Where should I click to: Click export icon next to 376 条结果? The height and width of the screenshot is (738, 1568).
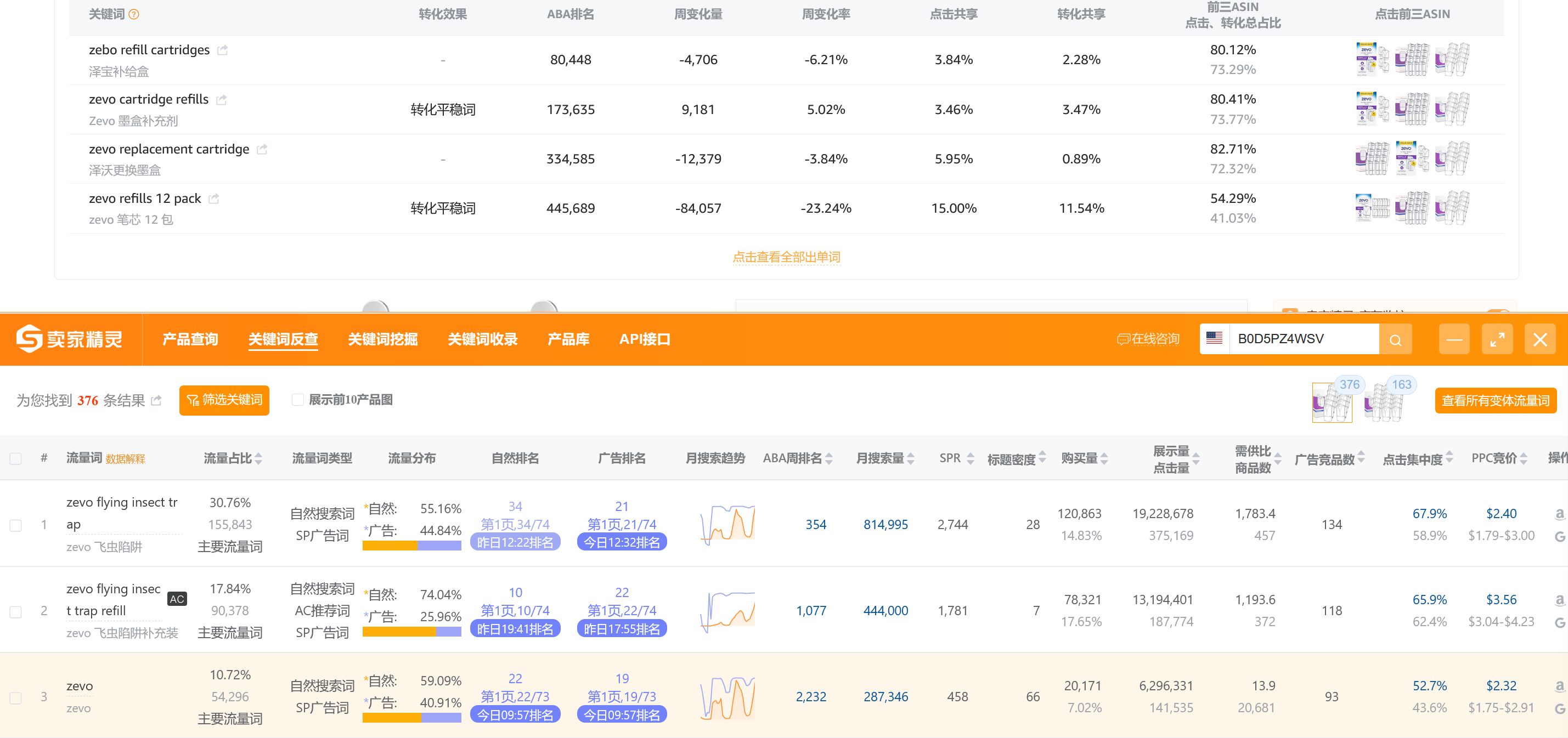pyautogui.click(x=156, y=400)
